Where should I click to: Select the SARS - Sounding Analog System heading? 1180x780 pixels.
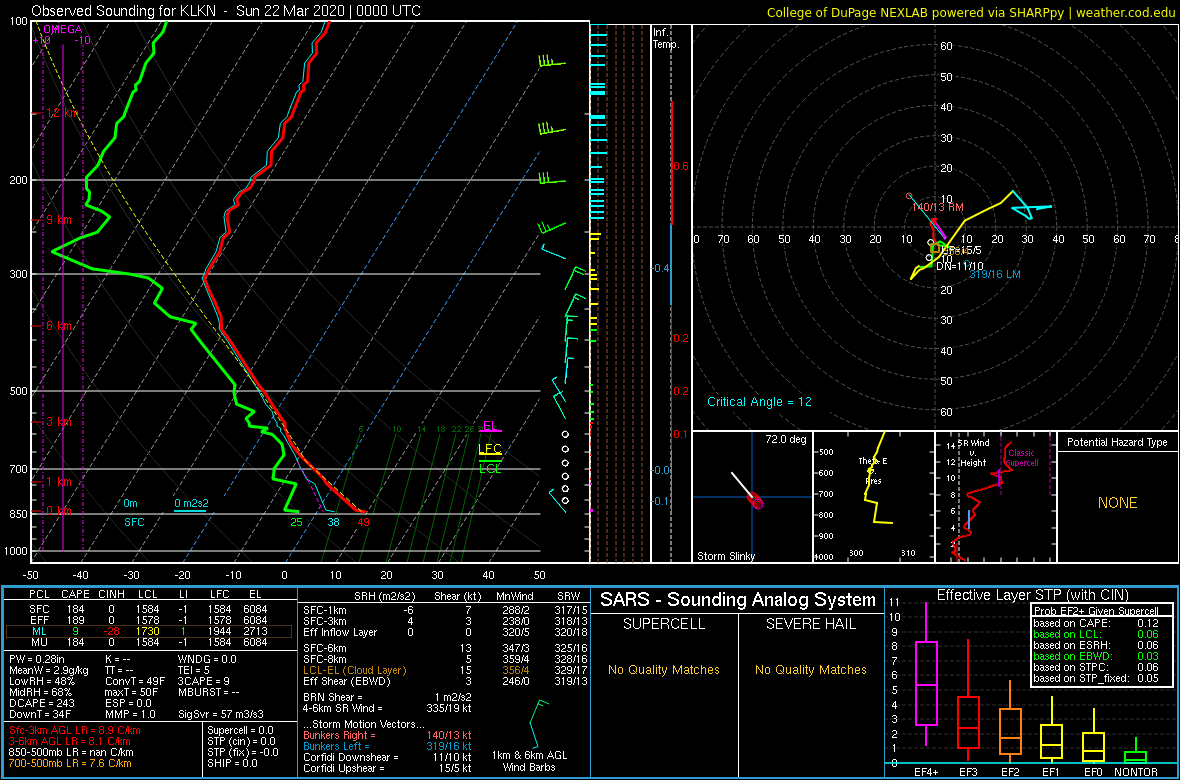tap(738, 601)
